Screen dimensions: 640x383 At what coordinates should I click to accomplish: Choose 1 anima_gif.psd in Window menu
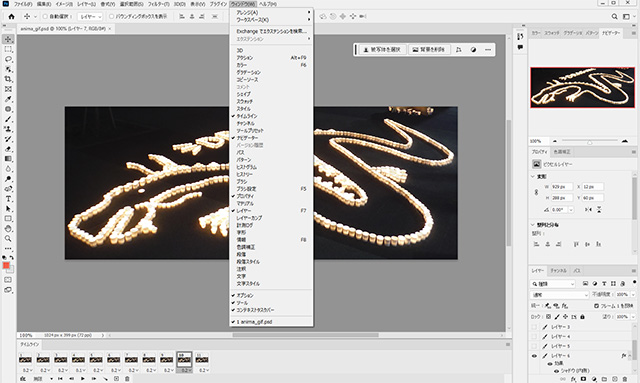point(271,322)
